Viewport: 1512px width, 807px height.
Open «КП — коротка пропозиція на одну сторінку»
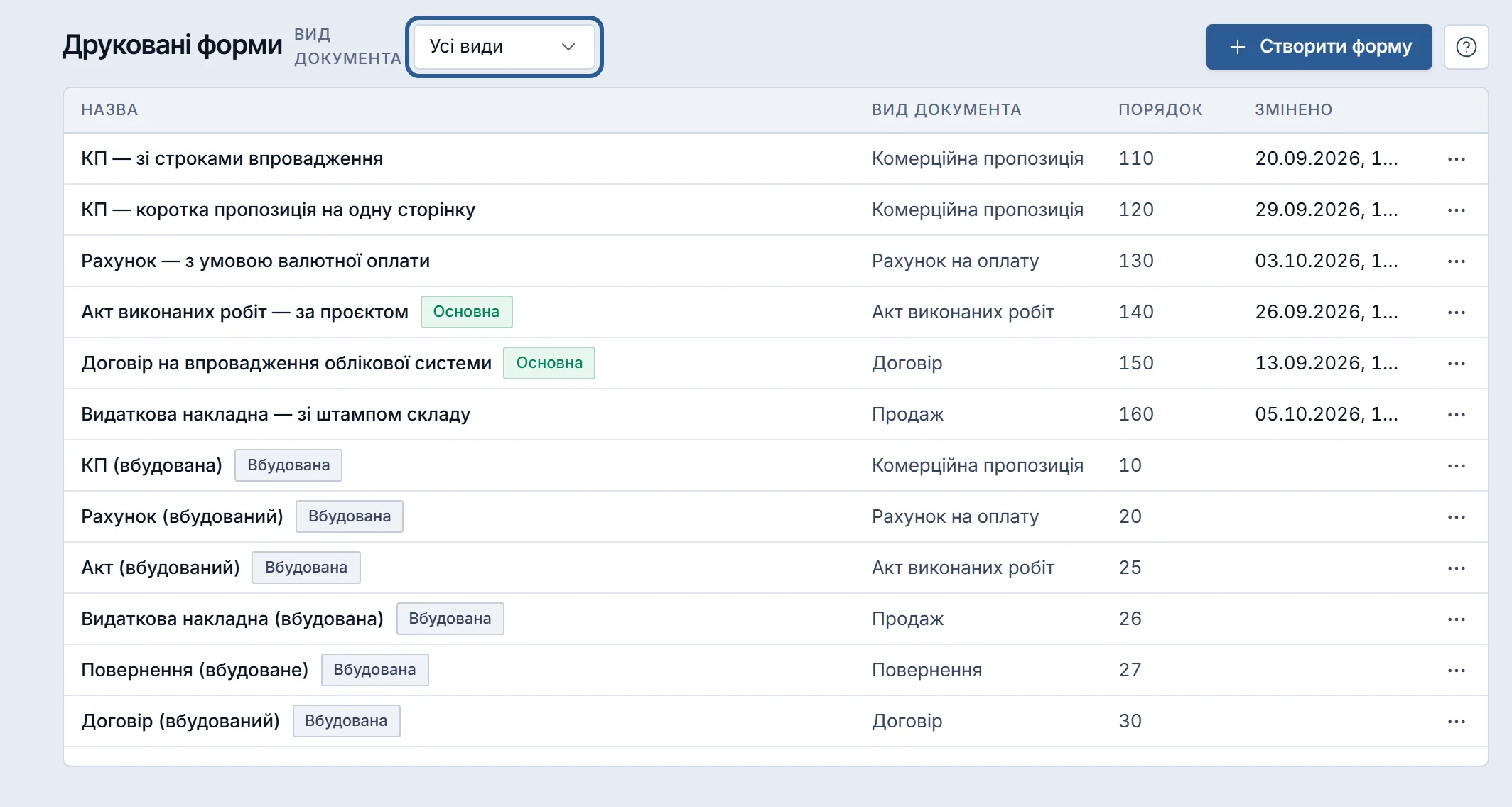278,210
